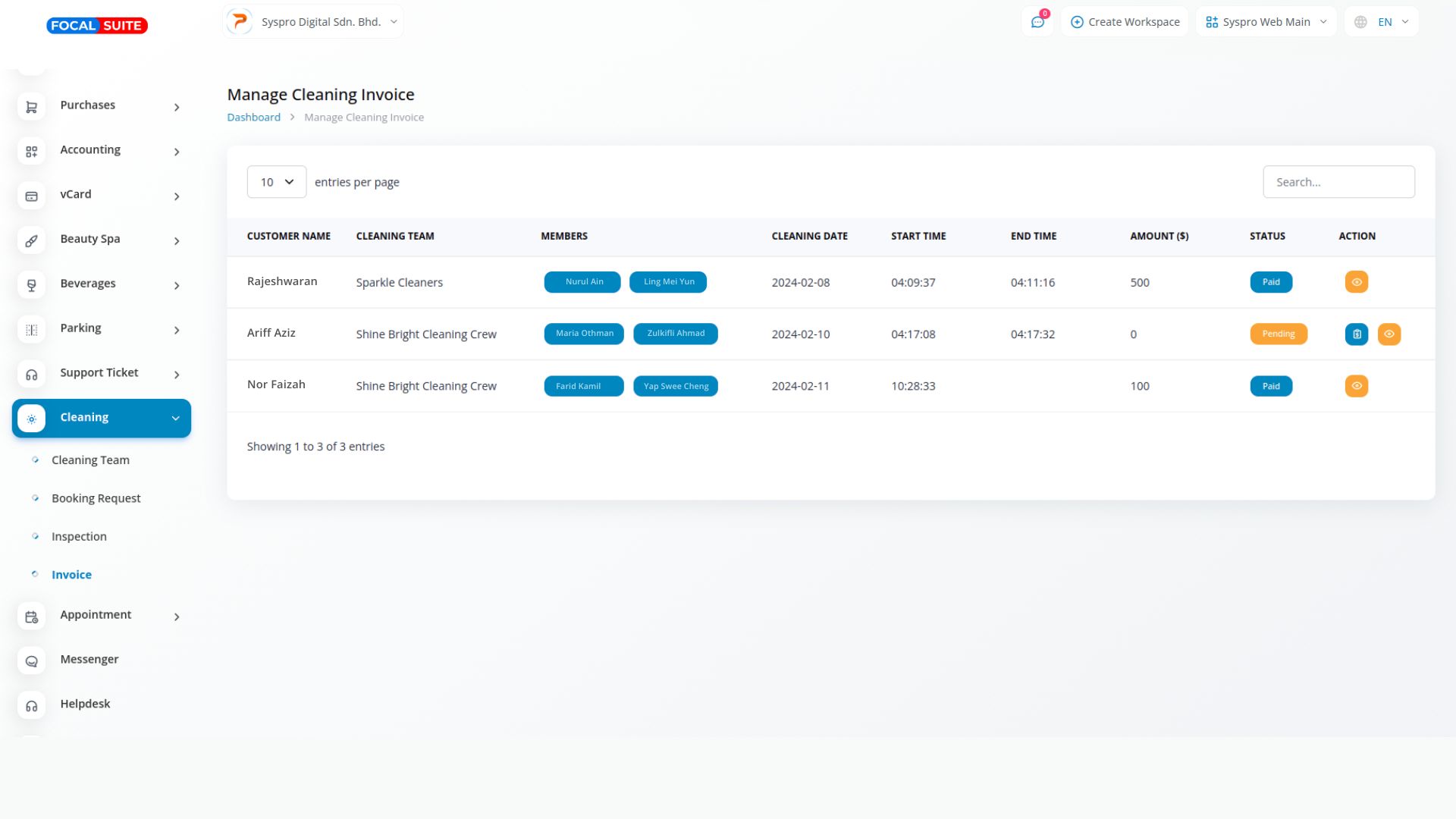Click the vCard sidebar icon
The image size is (1456, 819).
(31, 196)
